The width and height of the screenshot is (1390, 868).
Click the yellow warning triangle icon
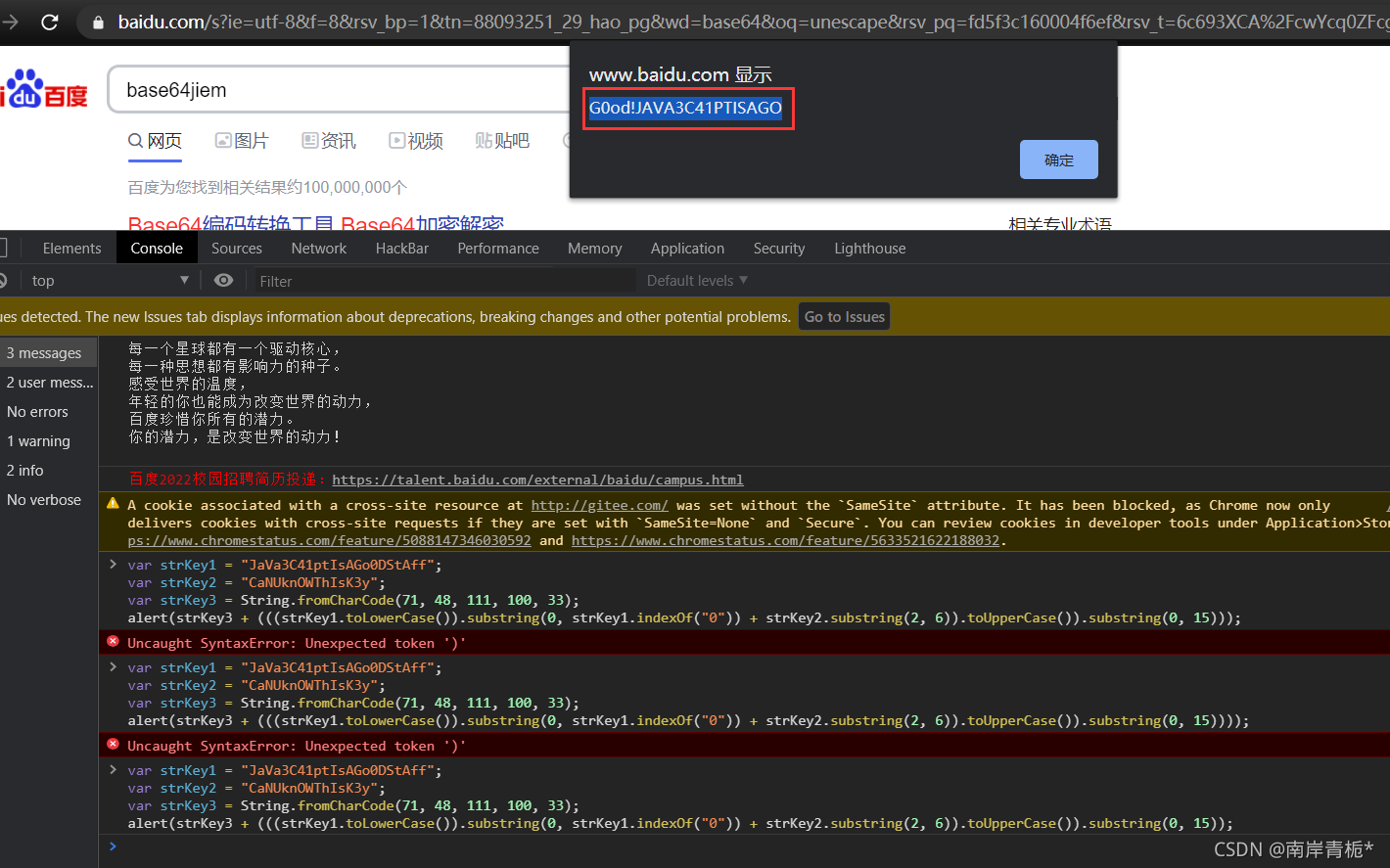(x=113, y=504)
